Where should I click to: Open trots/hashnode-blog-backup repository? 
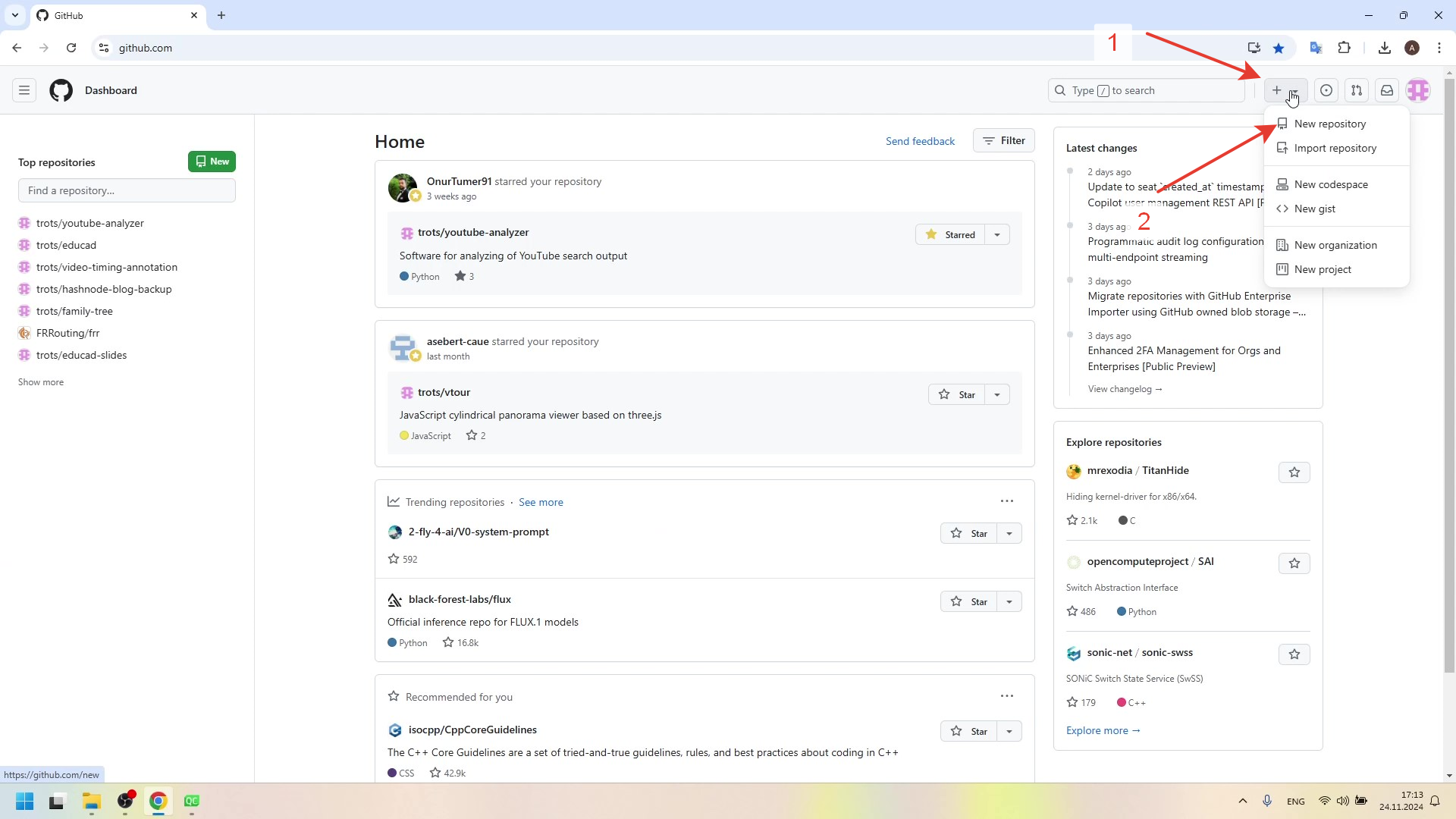pyautogui.click(x=104, y=289)
